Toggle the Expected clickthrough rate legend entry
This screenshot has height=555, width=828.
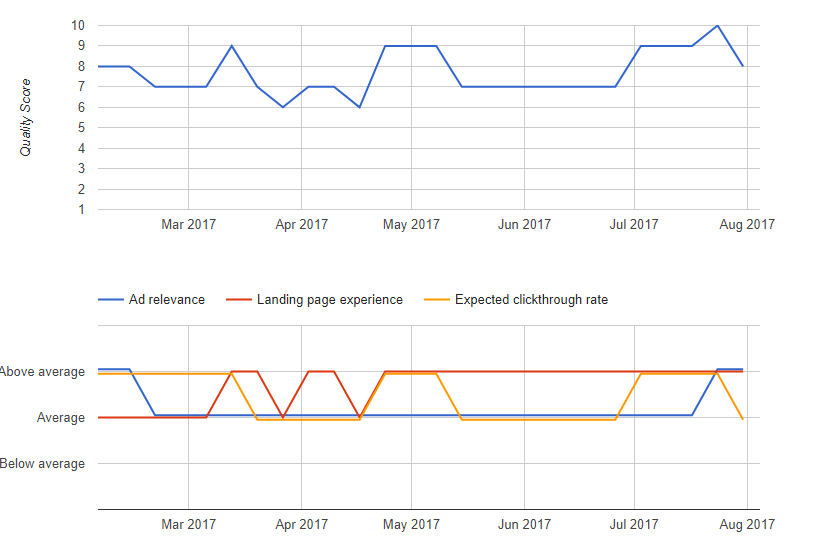pyautogui.click(x=530, y=299)
